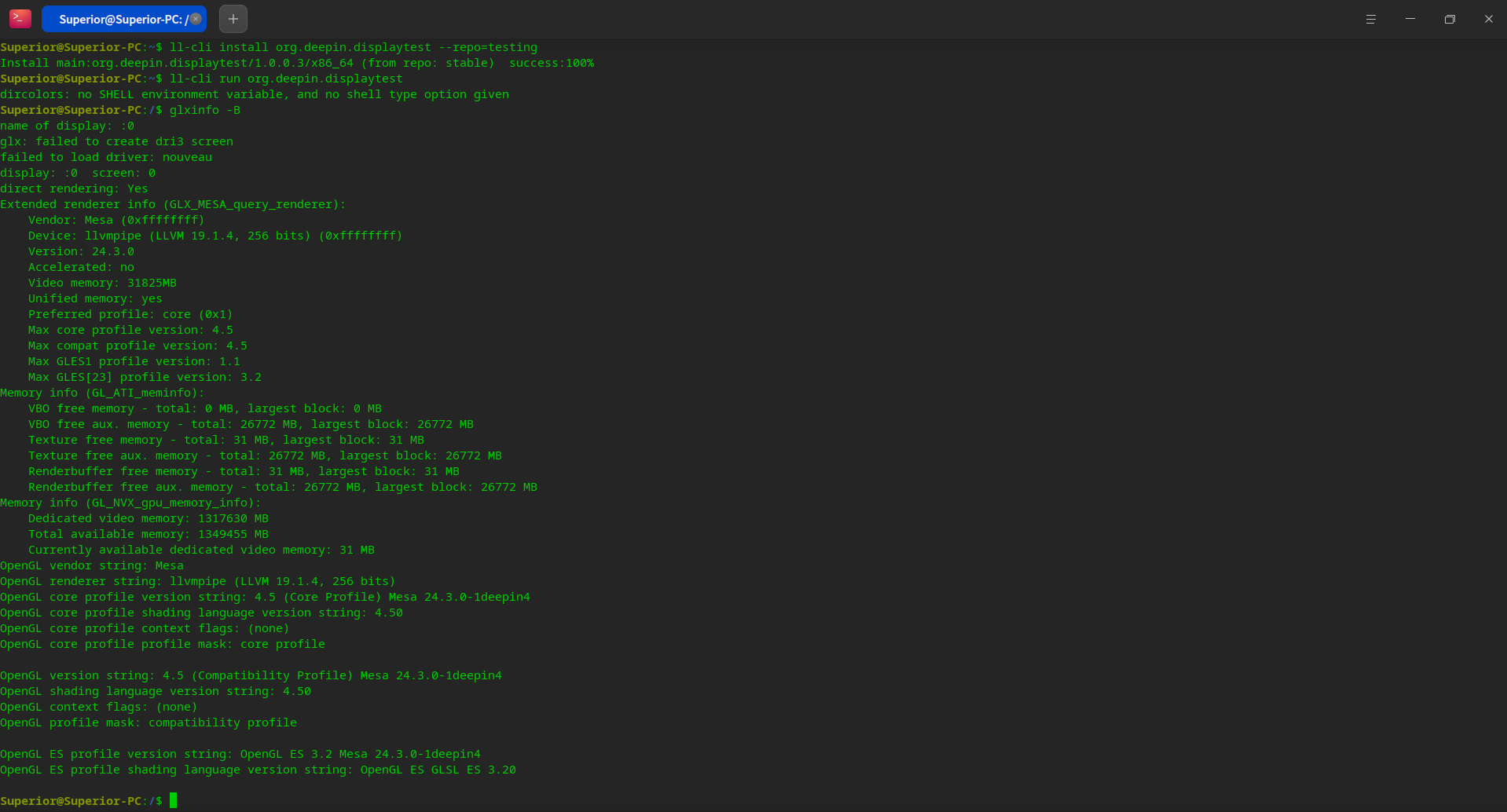Click 'OpenGL profile mask: compatibility profile'
Image resolution: width=1507 pixels, height=812 pixels.
(x=148, y=722)
